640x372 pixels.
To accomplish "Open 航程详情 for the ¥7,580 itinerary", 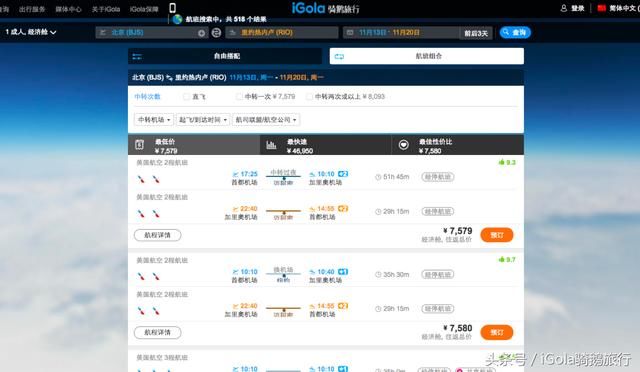I will click(158, 332).
